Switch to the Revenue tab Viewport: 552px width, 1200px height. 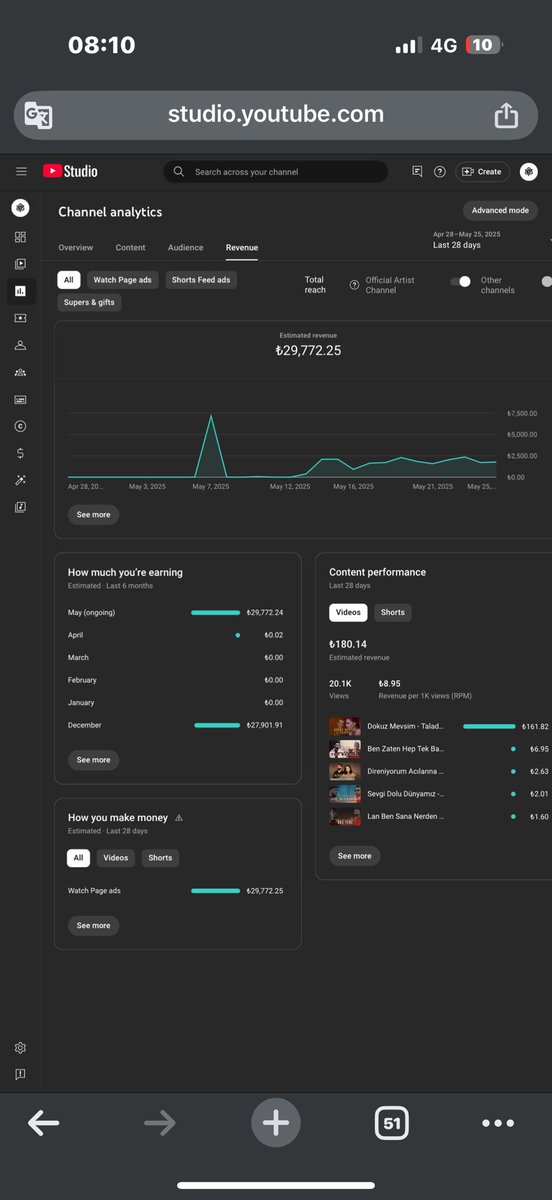(242, 247)
